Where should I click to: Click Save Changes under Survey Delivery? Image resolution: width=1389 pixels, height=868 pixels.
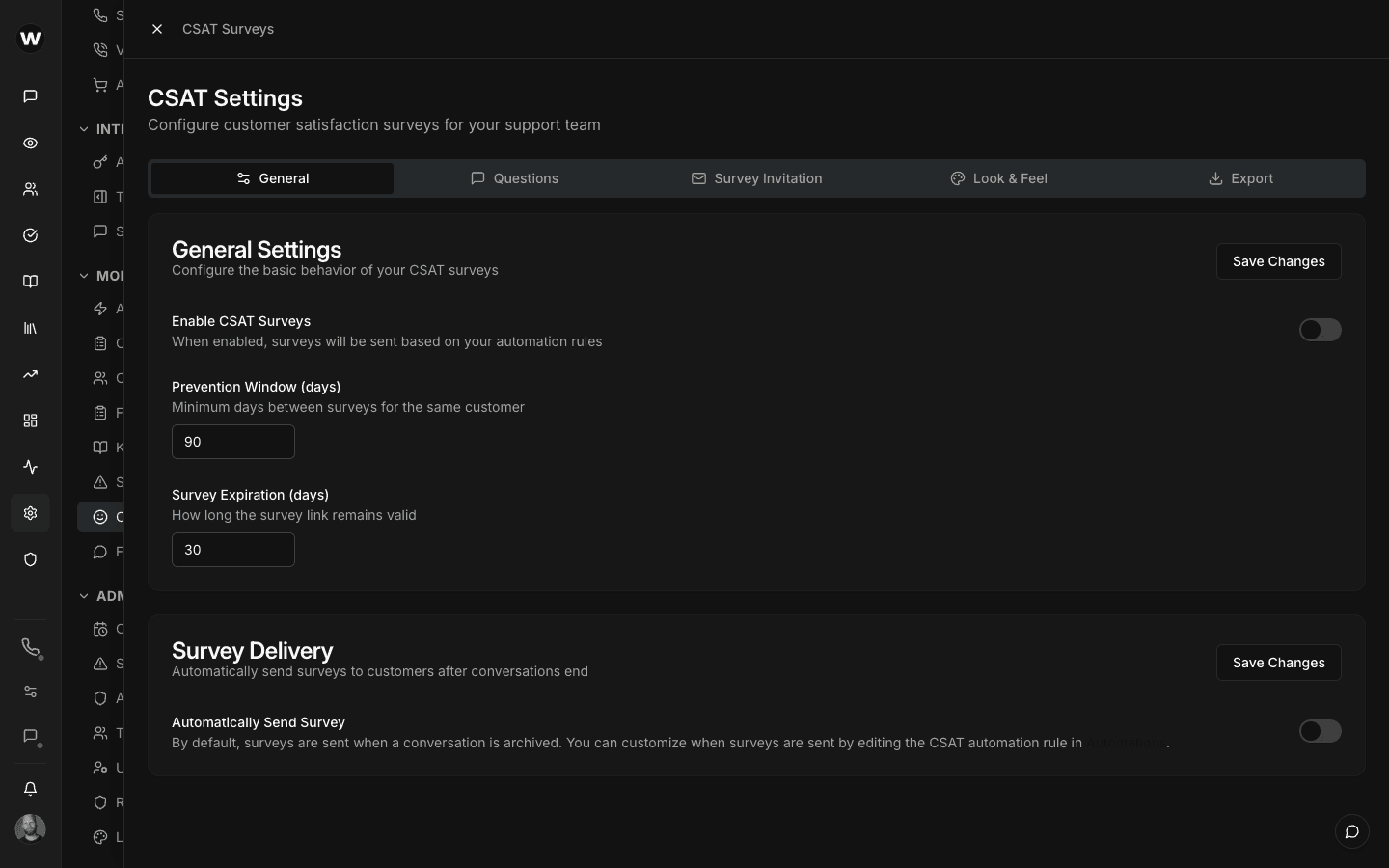point(1278,663)
